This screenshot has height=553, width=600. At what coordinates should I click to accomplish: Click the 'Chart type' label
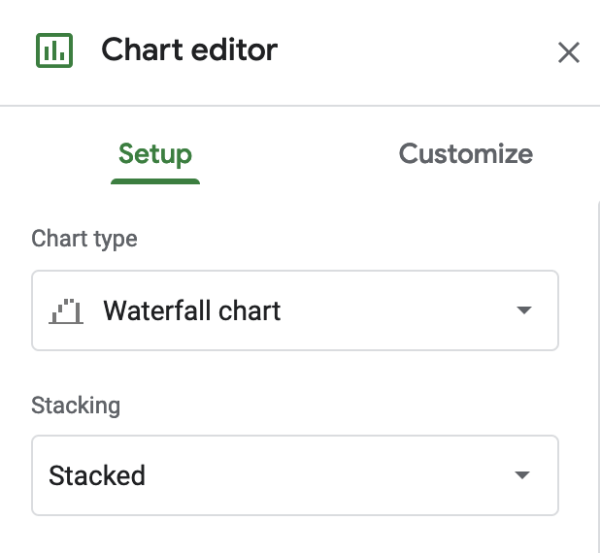84,239
